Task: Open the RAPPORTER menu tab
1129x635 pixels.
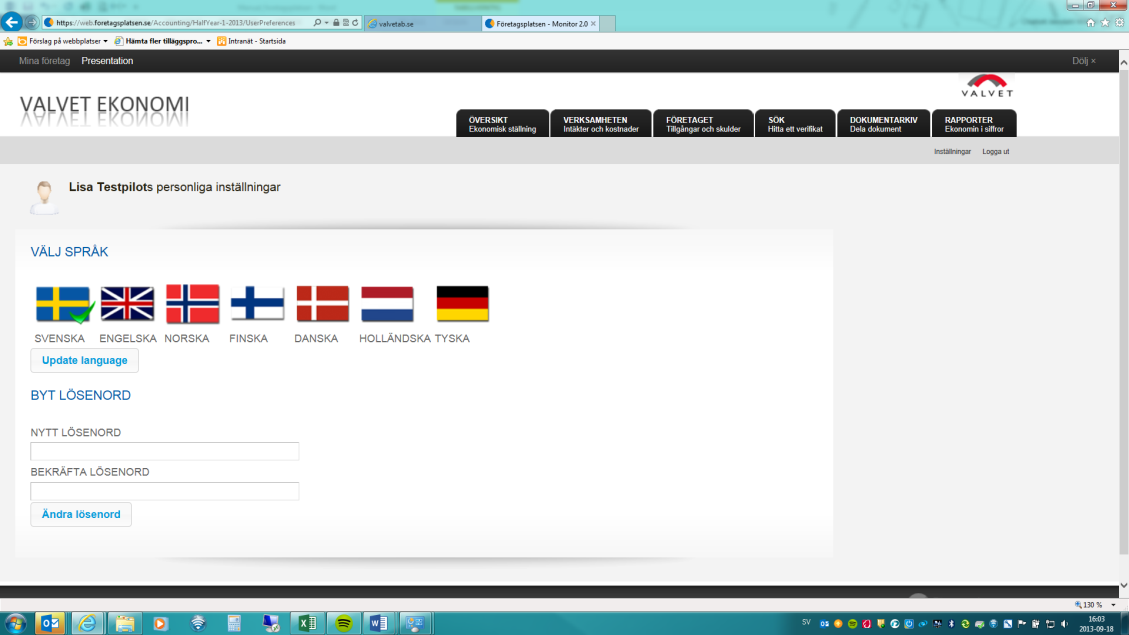Action: coord(974,123)
